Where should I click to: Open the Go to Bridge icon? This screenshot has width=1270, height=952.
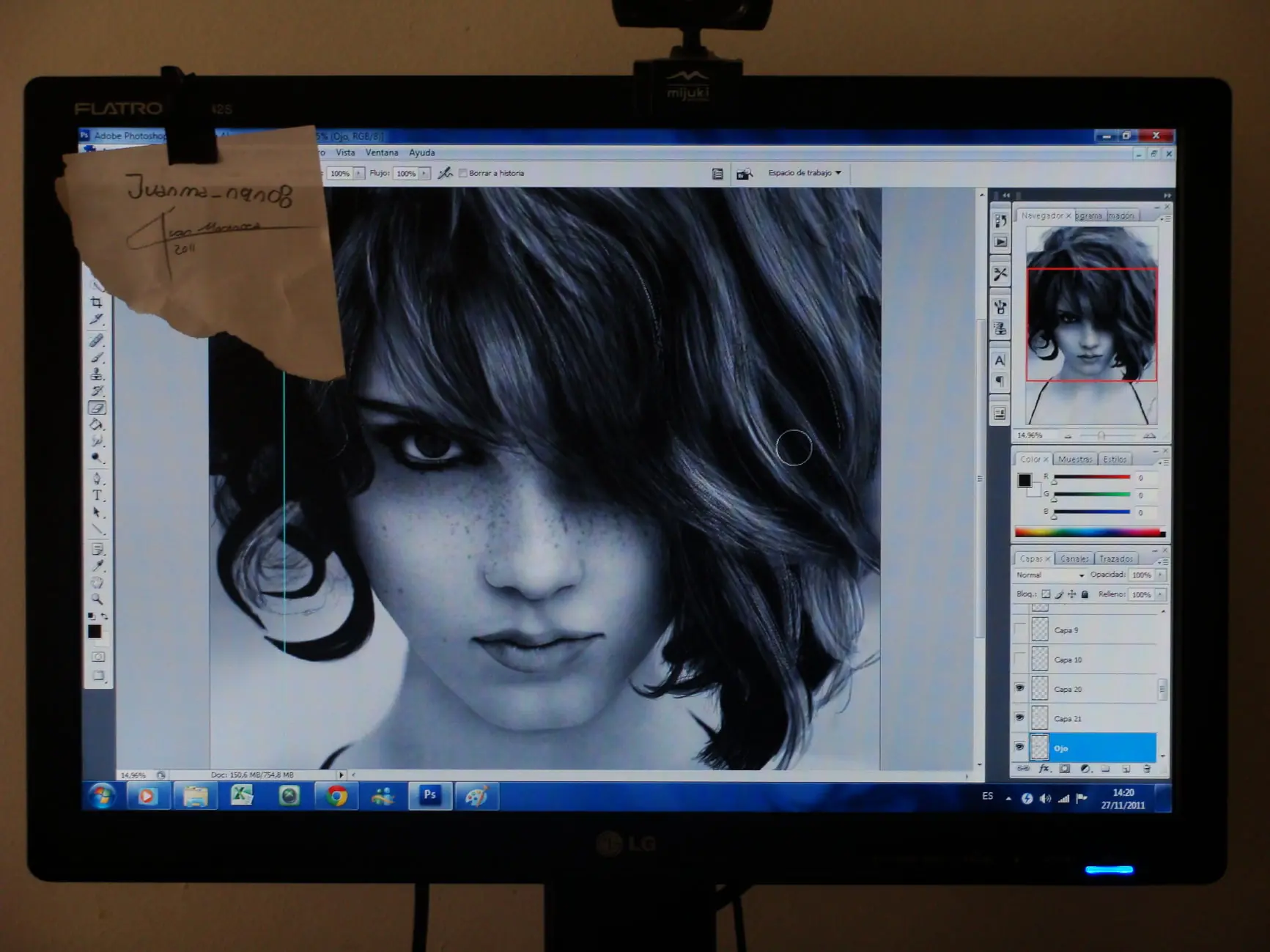(x=744, y=174)
